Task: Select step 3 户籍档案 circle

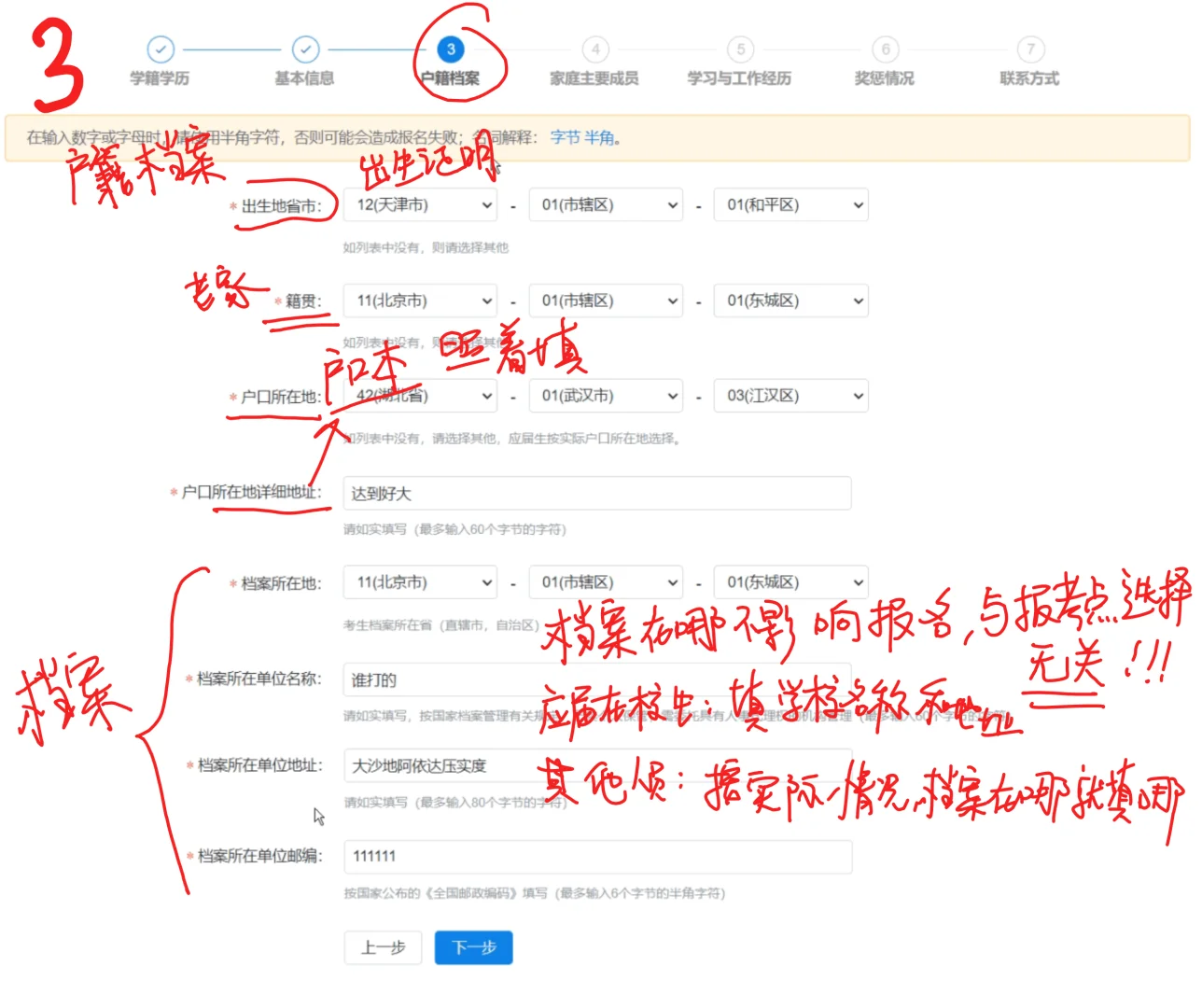Action: pyautogui.click(x=451, y=49)
